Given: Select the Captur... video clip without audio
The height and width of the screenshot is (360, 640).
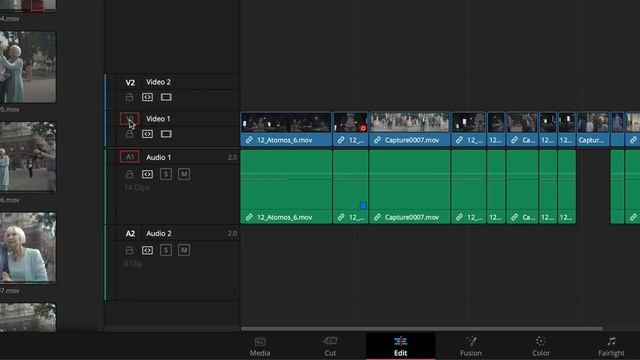Looking at the screenshot, I should (593, 129).
